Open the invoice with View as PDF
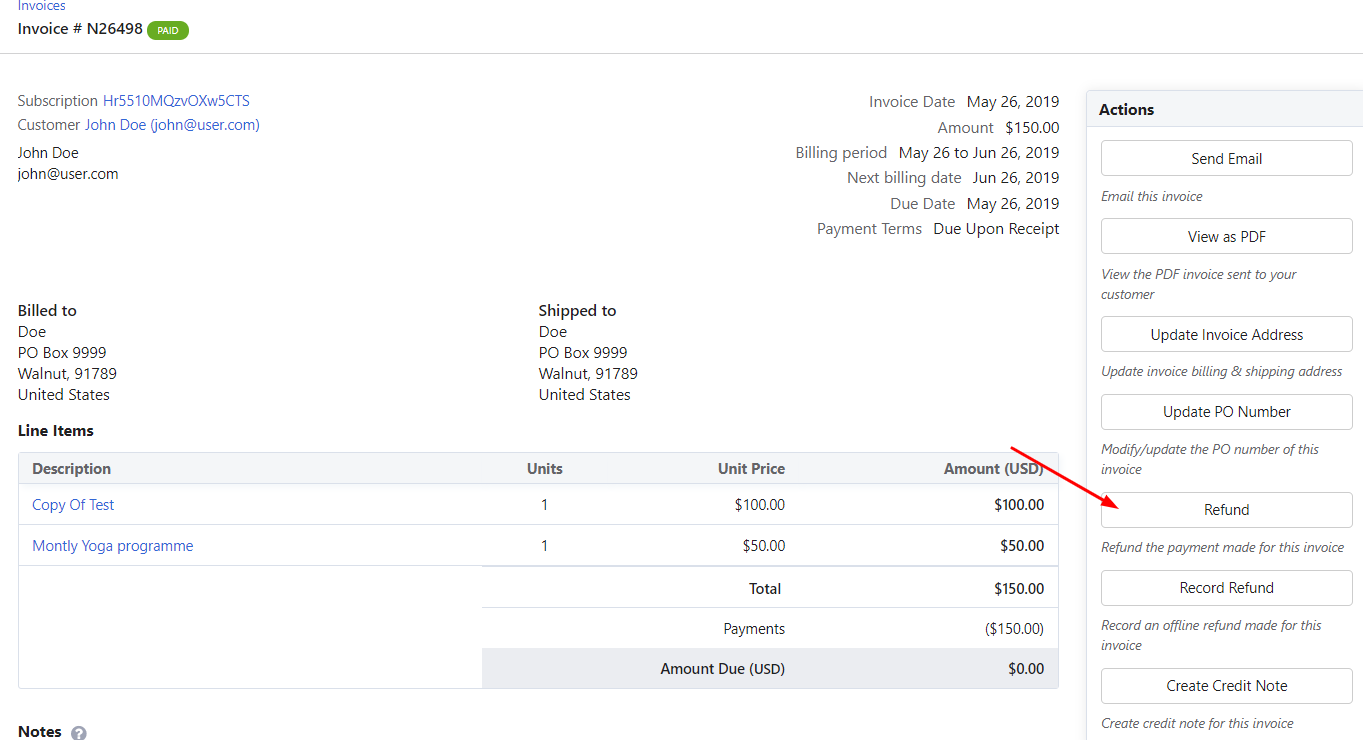The height and width of the screenshot is (740, 1363). click(x=1226, y=237)
